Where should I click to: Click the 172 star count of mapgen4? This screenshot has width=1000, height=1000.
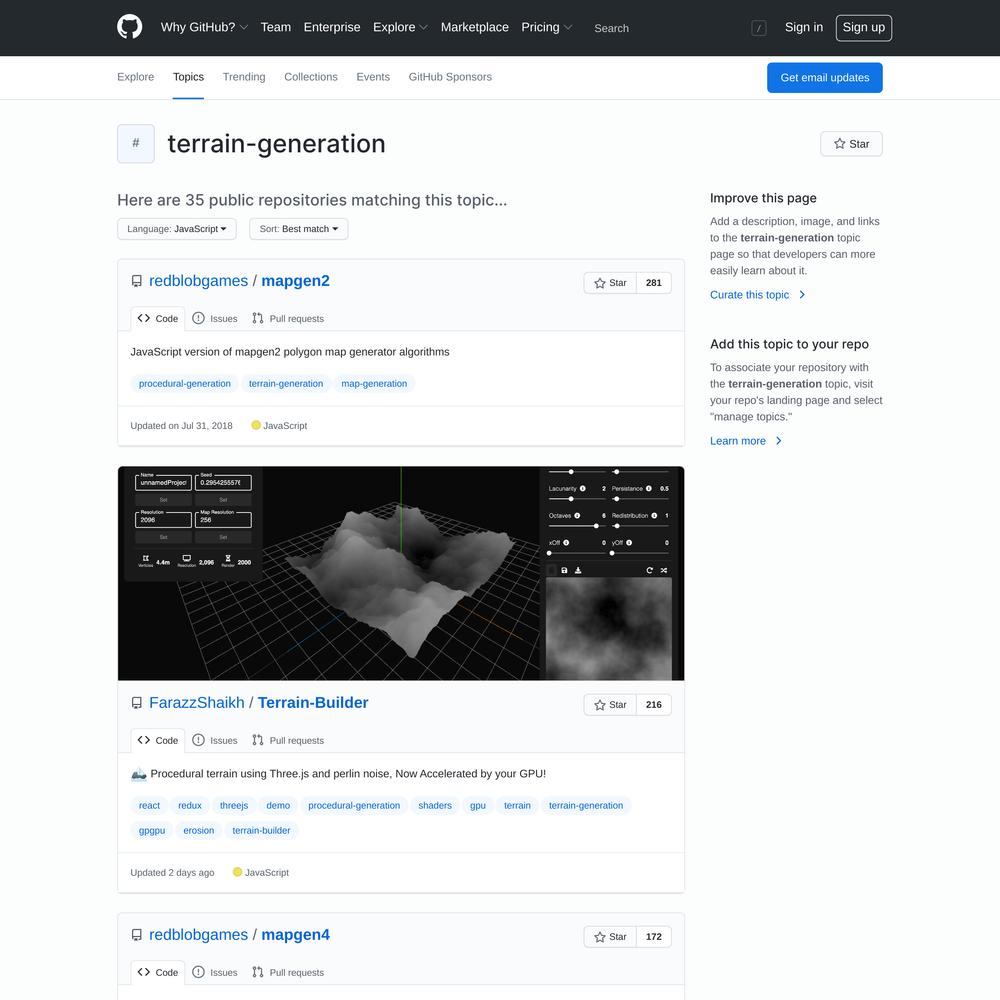click(x=654, y=937)
